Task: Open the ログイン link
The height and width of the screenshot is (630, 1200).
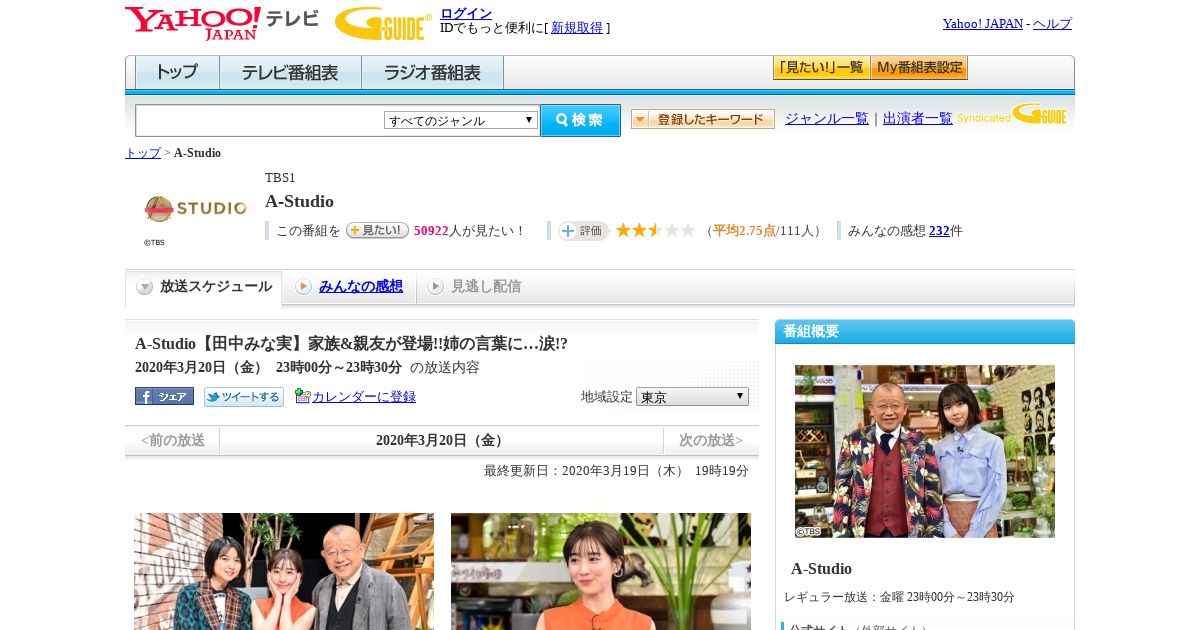Action: 466,13
